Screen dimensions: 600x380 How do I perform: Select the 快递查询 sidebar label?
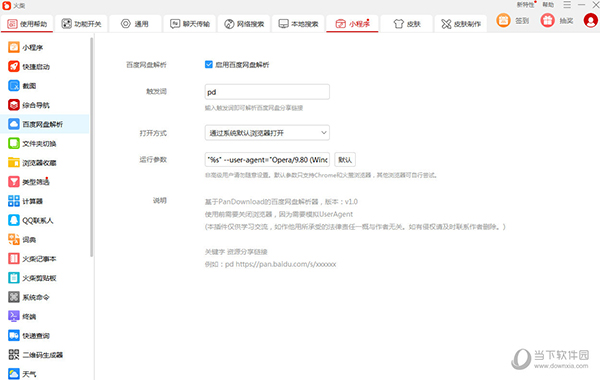[x=36, y=336]
